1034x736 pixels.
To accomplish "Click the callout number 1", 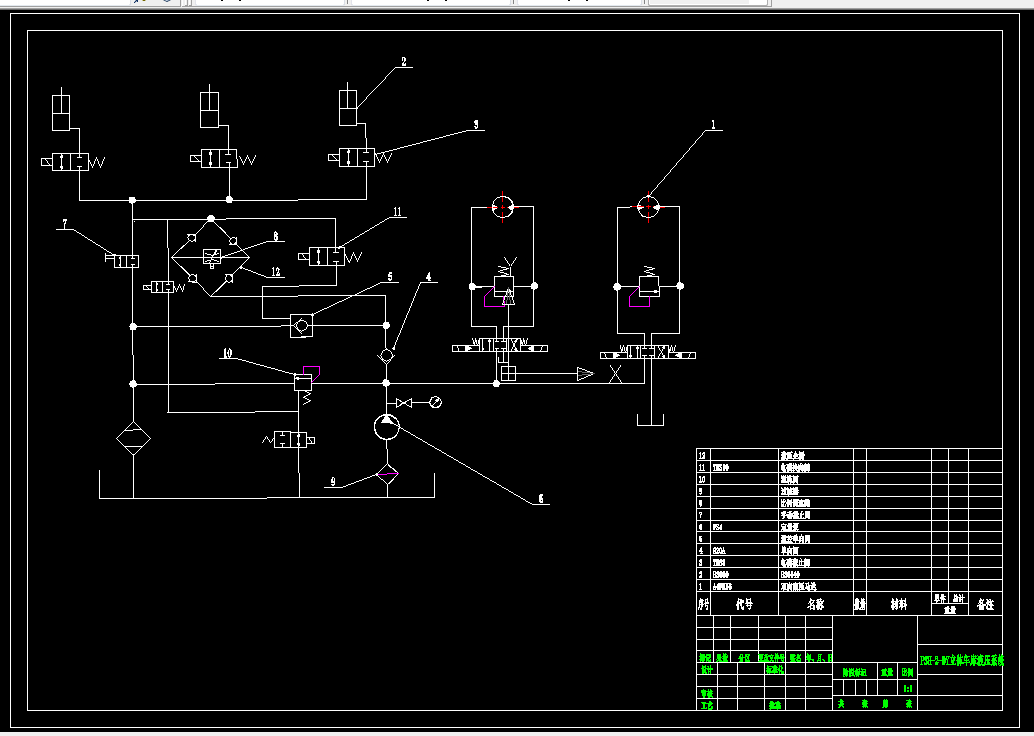I will [713, 124].
